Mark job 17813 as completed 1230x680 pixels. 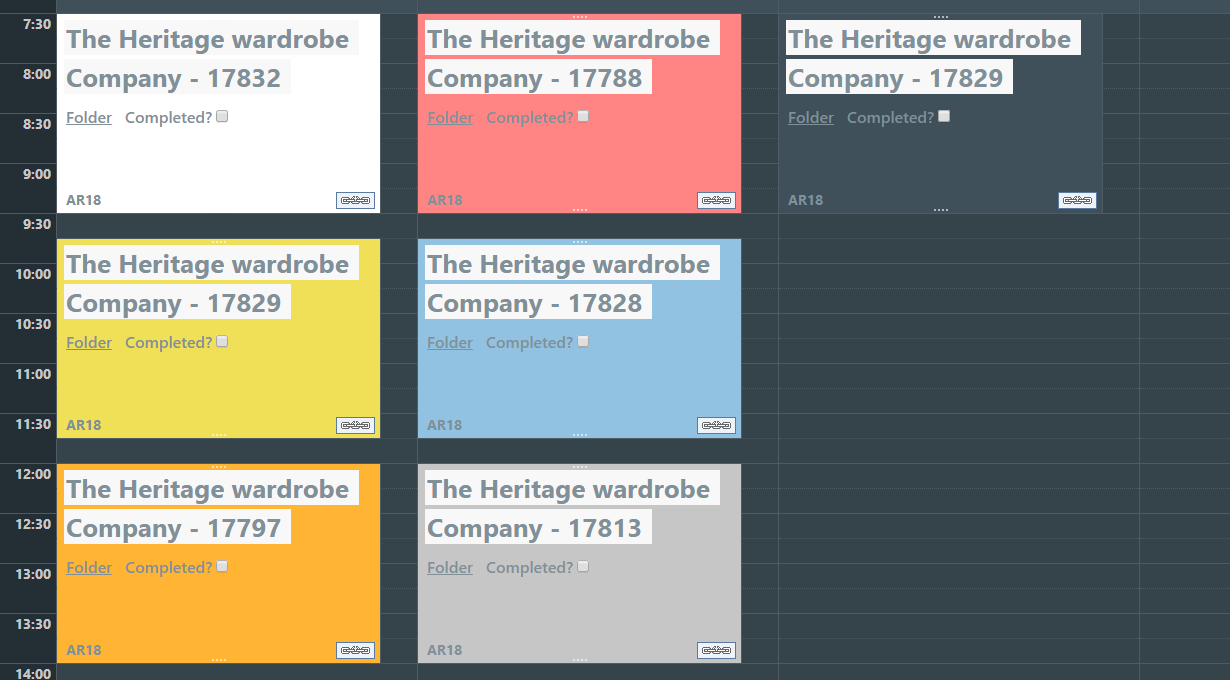(583, 566)
